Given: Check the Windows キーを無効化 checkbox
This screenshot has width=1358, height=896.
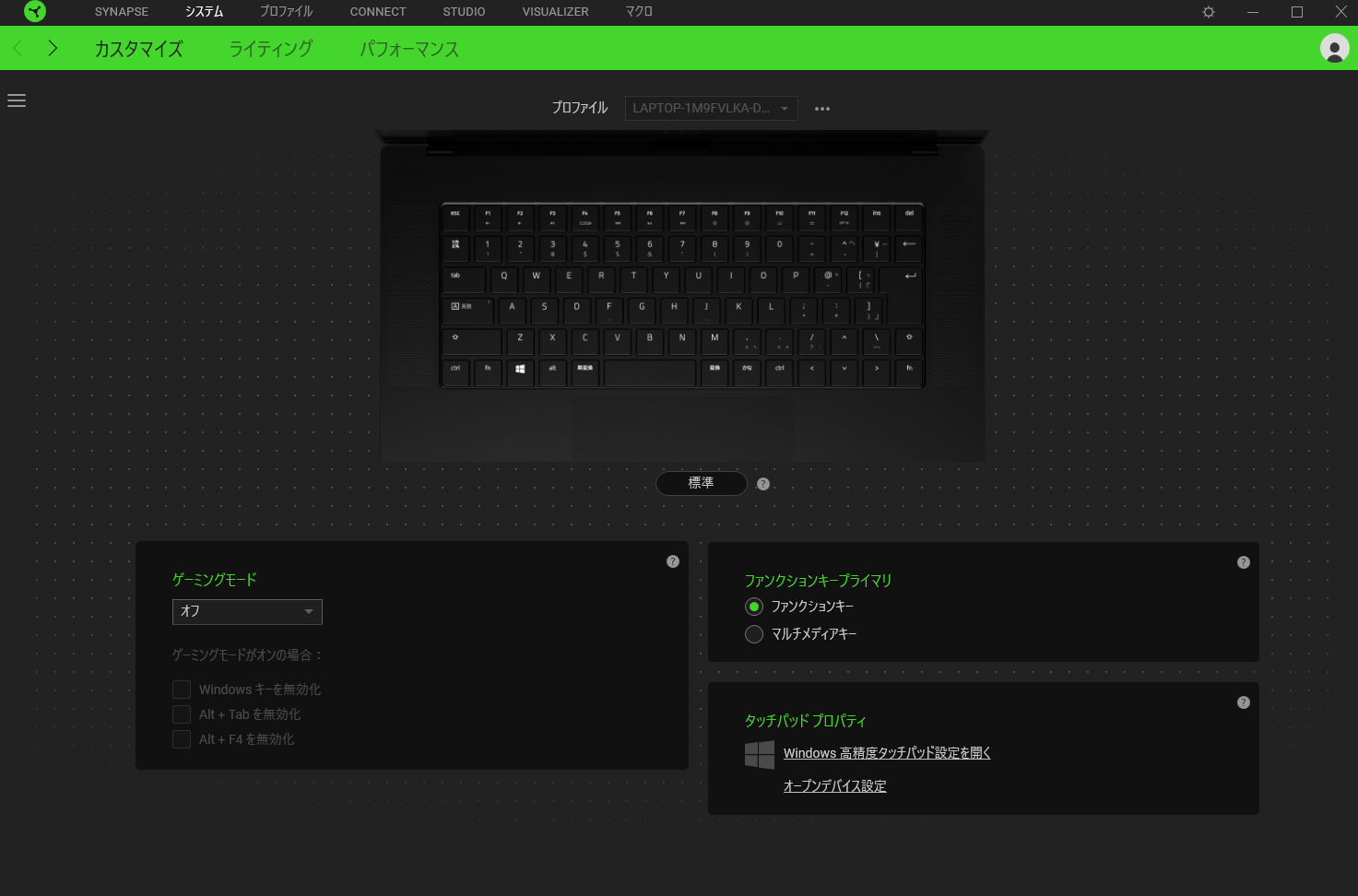Looking at the screenshot, I should tap(182, 690).
